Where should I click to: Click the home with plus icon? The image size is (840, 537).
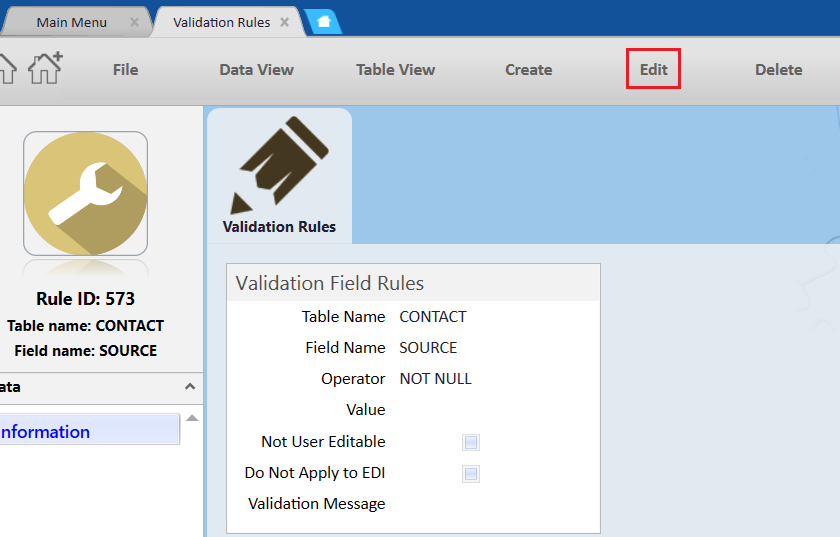[46, 68]
